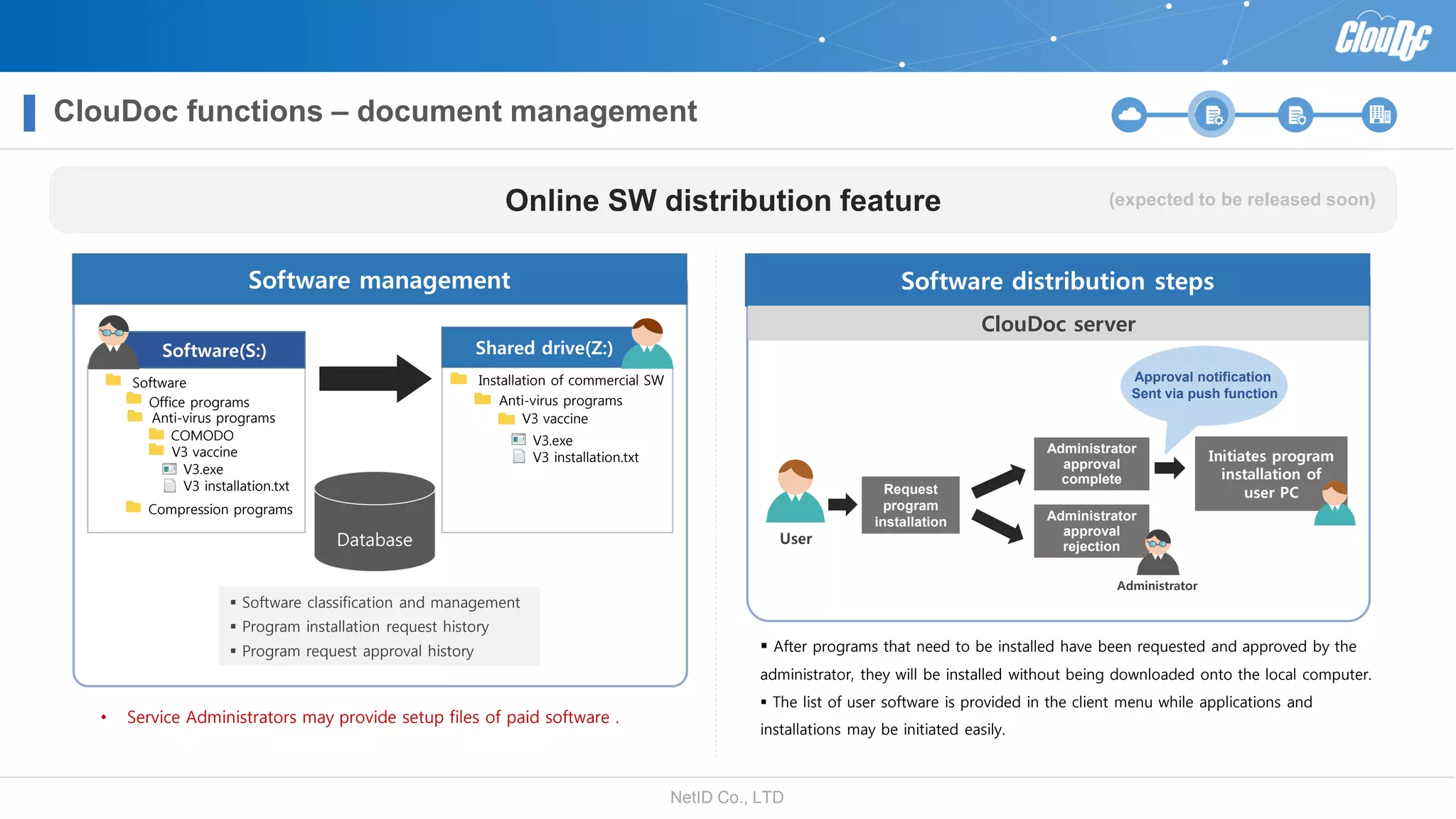Click the document security step icon
This screenshot has width=1456, height=819.
pyautogui.click(x=1295, y=114)
